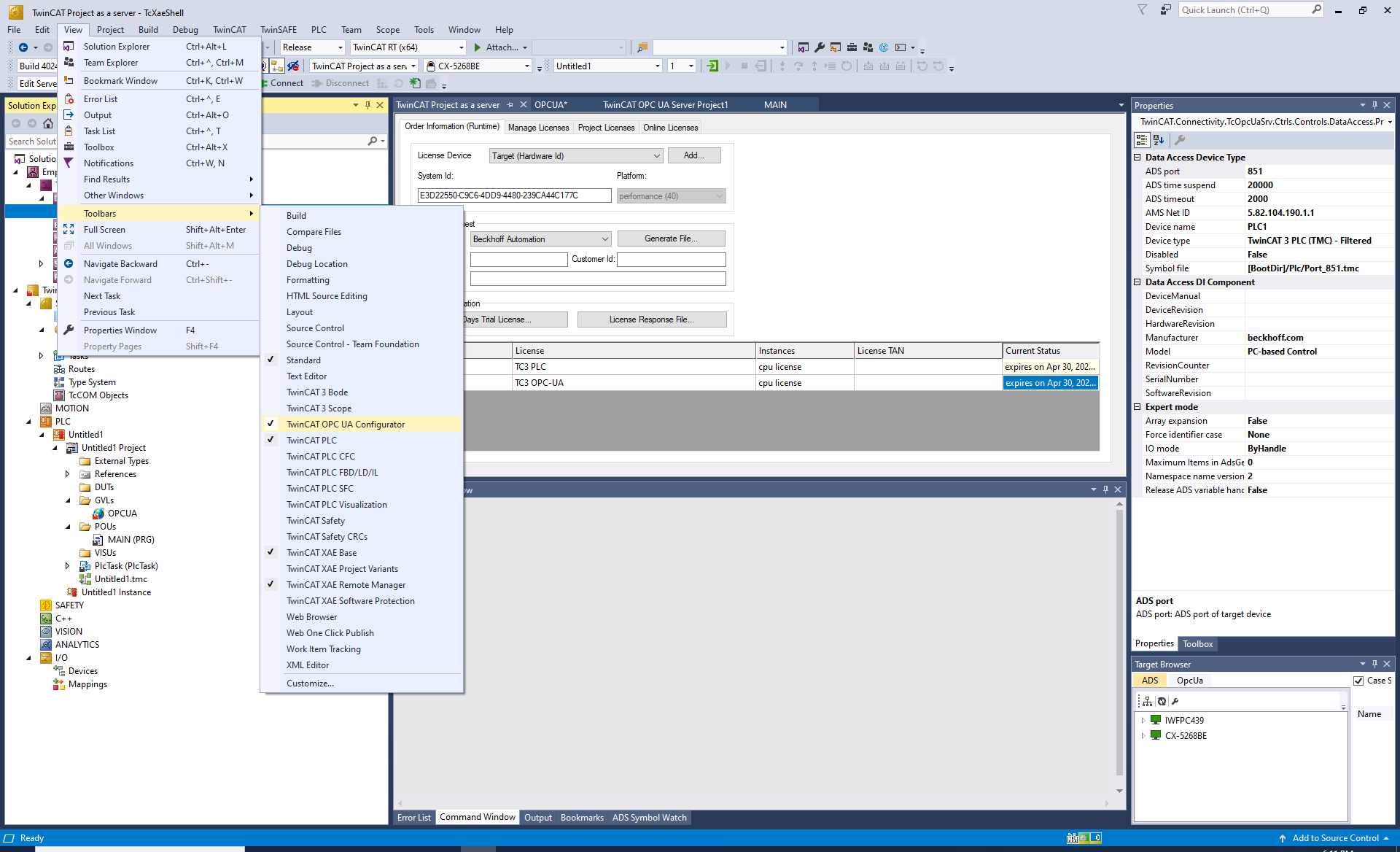Click the Properties wrench toolbar icon

tap(819, 47)
